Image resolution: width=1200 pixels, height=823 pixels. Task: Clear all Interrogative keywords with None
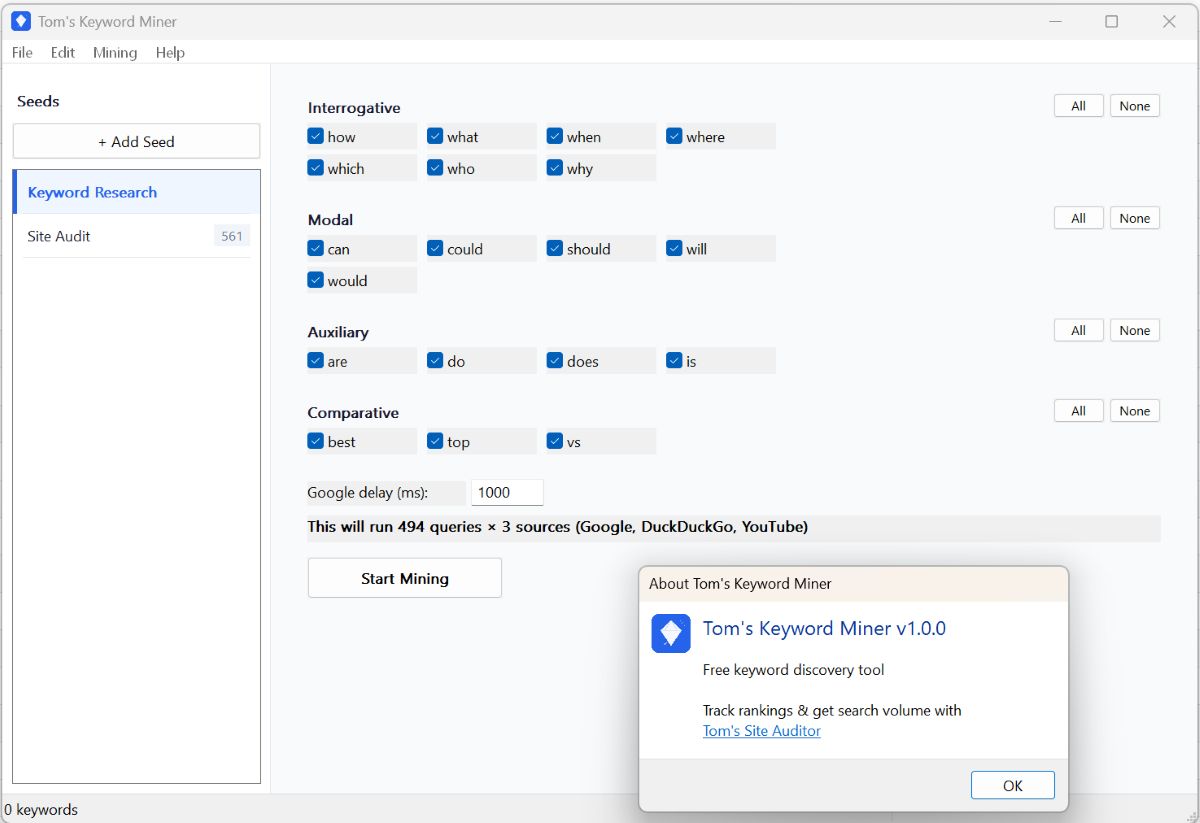(x=1134, y=105)
